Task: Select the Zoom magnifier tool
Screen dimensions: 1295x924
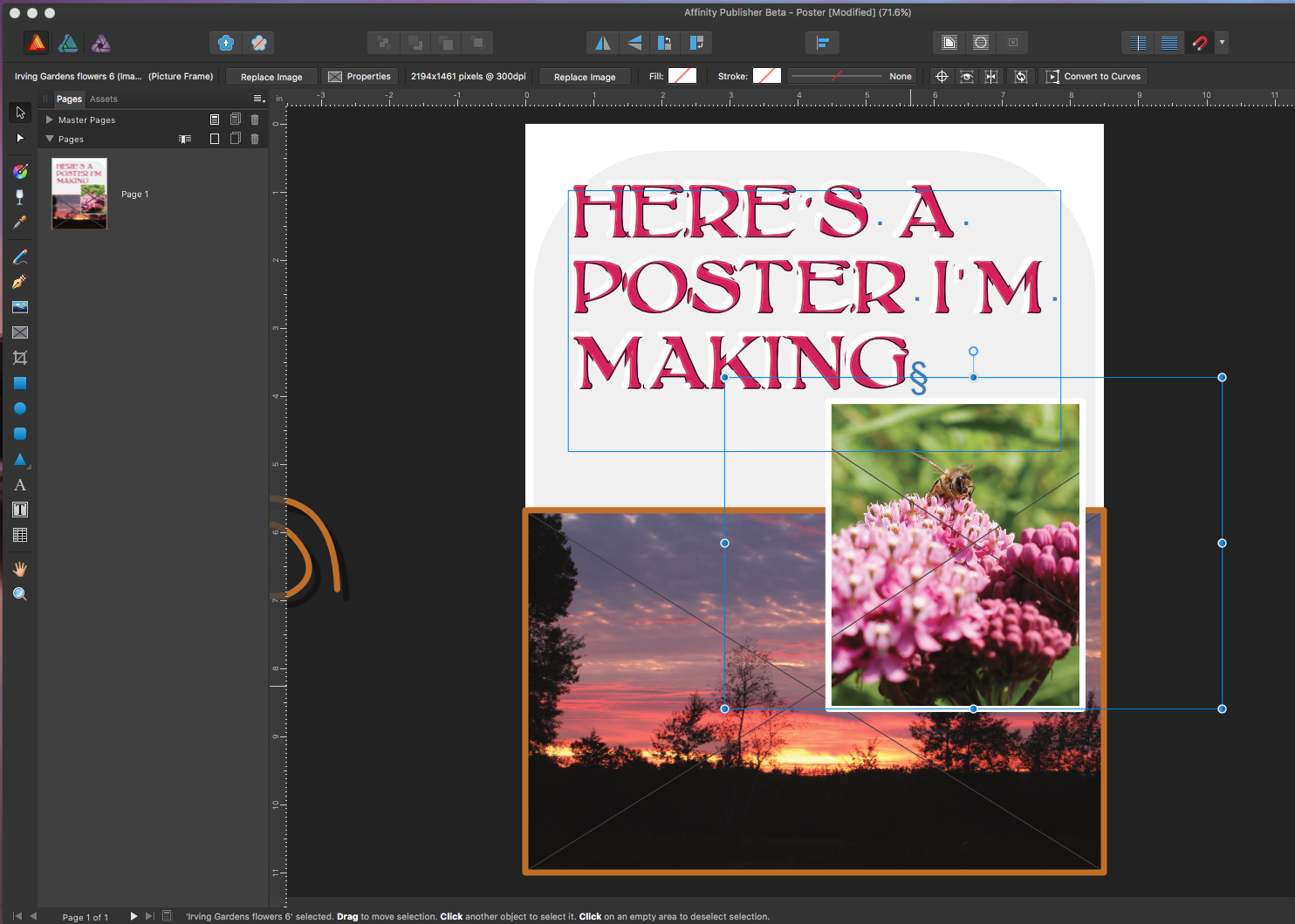Action: click(20, 594)
